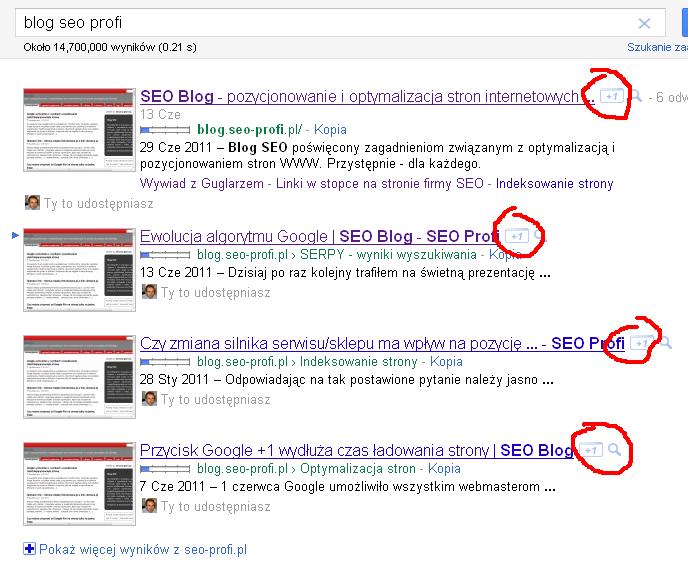Open the preview magnifier for the Ewolucja algorytmu Google result
The width and height of the screenshot is (688, 563).
539,236
